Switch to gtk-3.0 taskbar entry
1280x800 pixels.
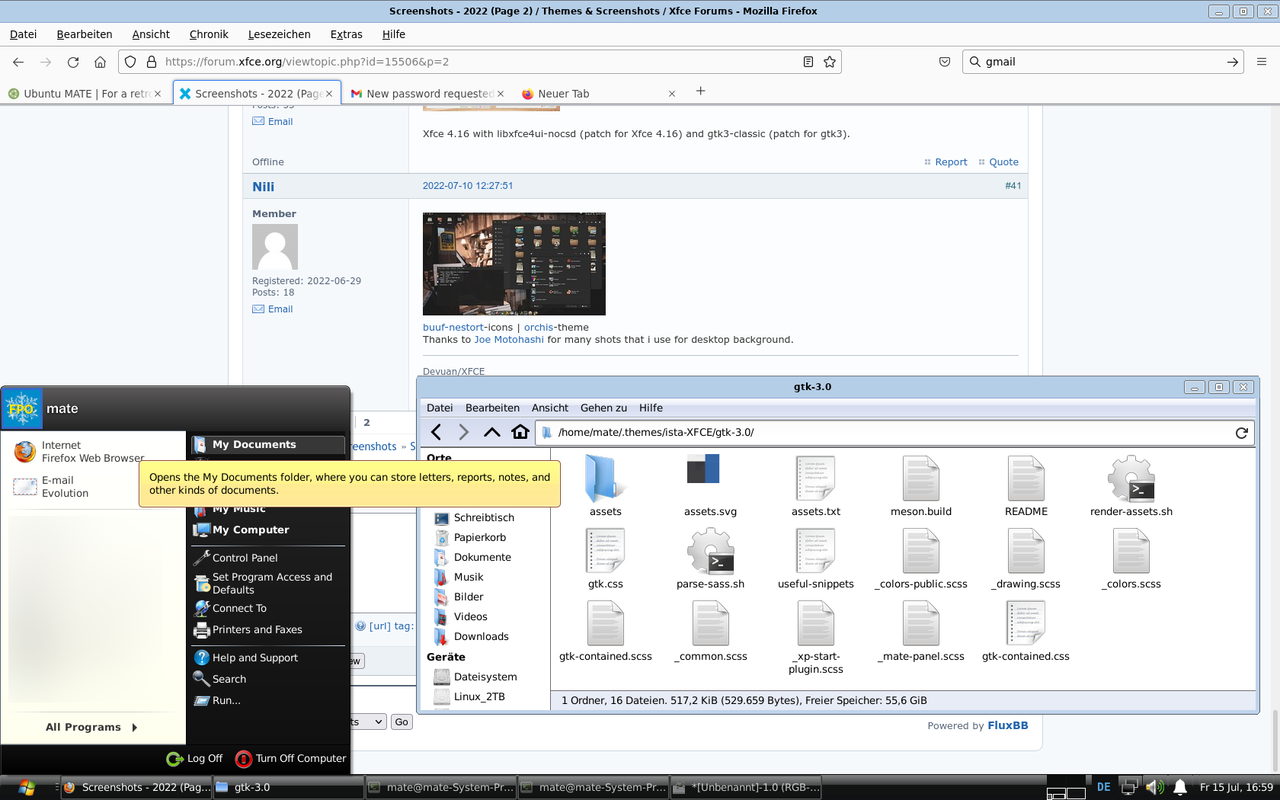[x=287, y=788]
